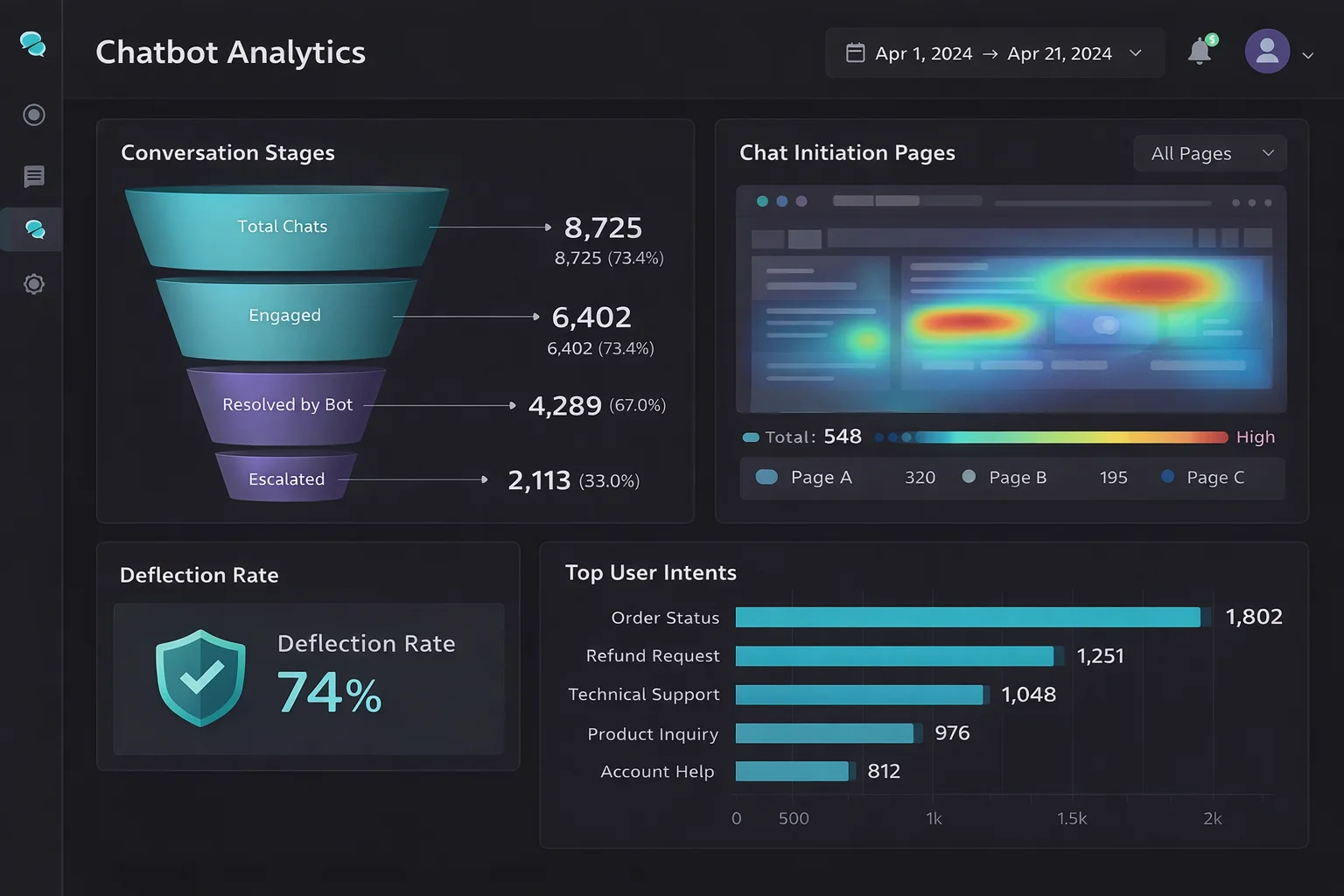Open the account menu chevron beside avatar

tap(1308, 55)
